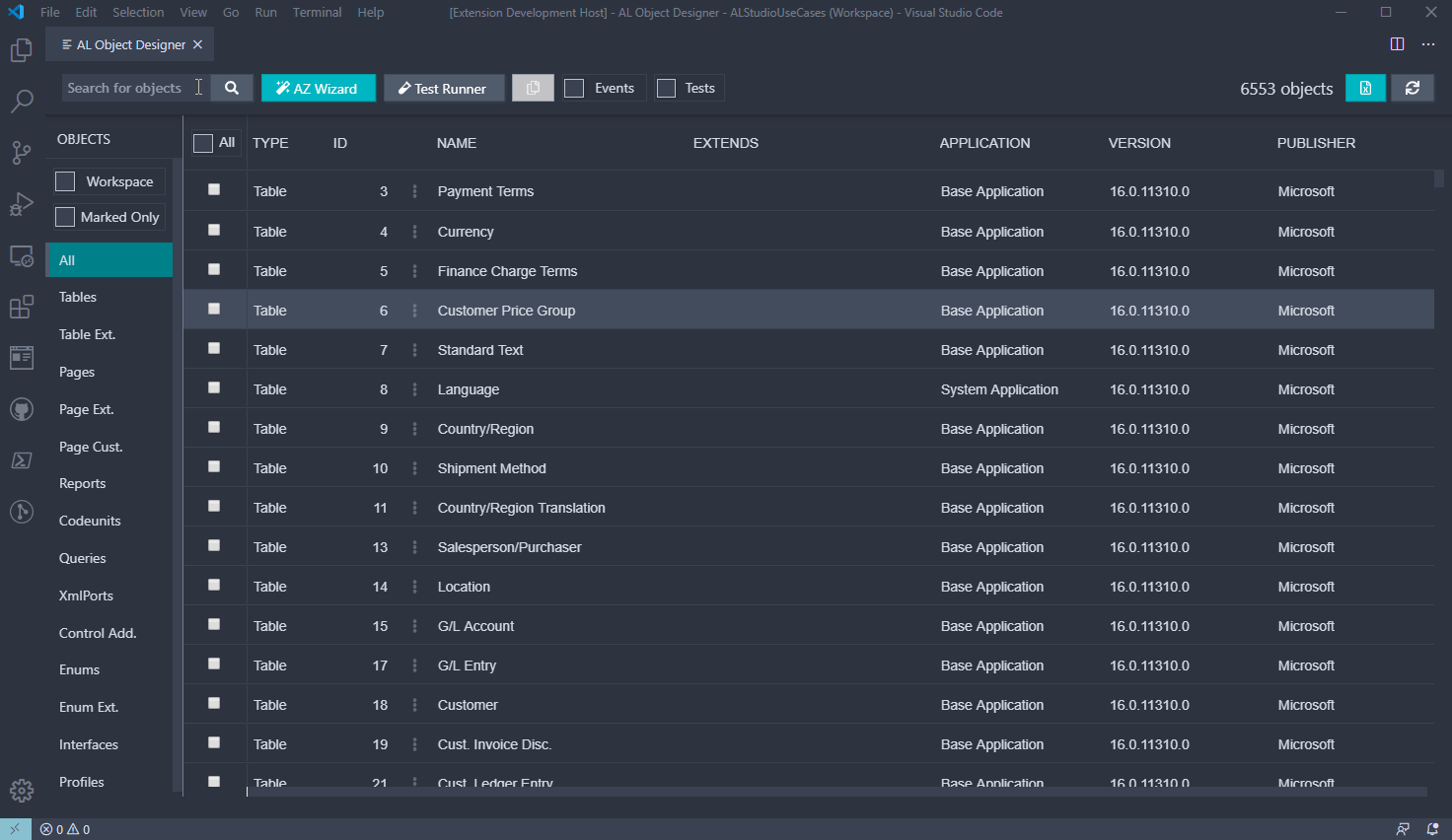This screenshot has height=840, width=1452.
Task: Open notifications bell in status bar
Action: 1432,829
